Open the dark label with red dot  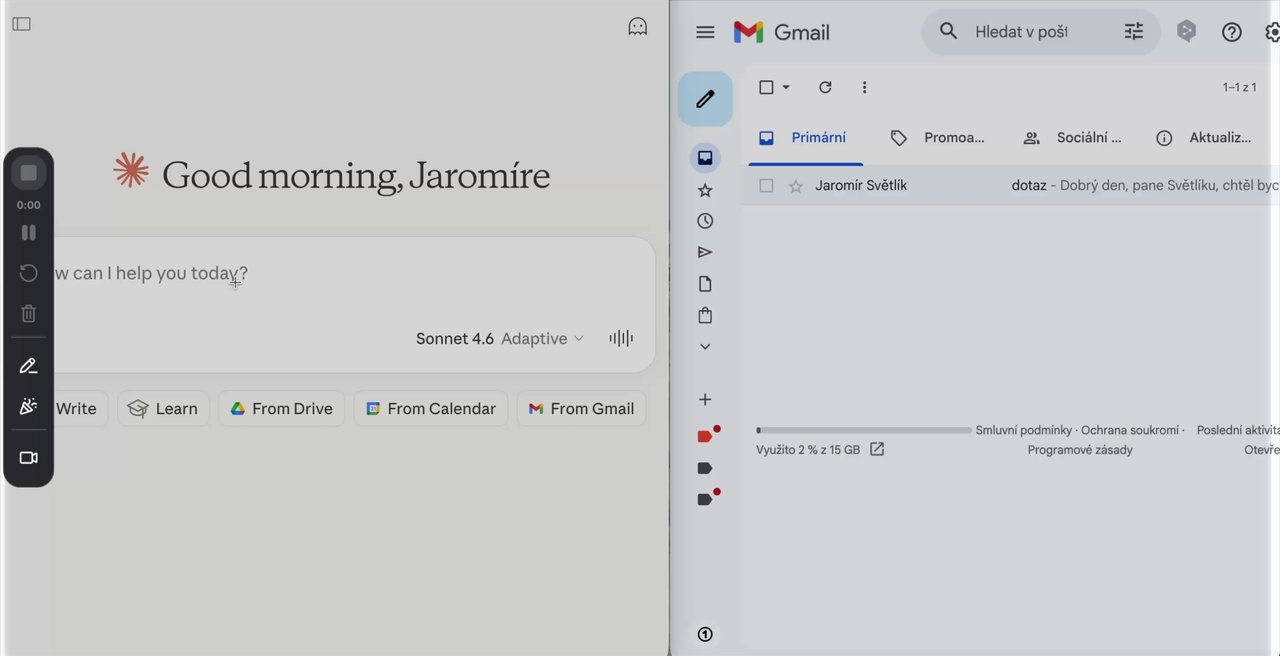pyautogui.click(x=707, y=498)
